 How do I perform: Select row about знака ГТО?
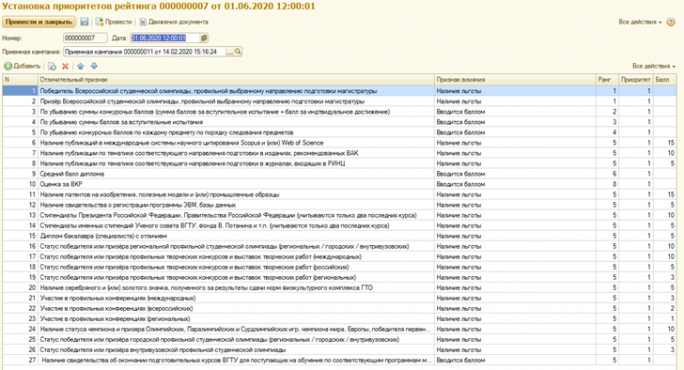(339, 288)
